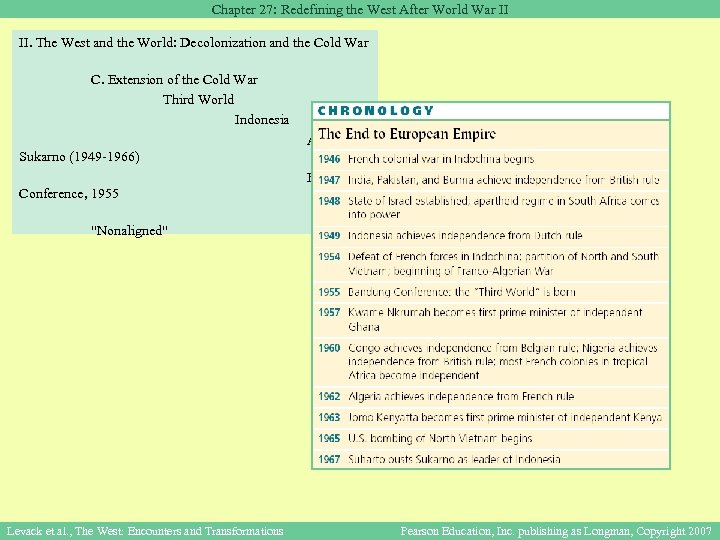Select 'Sukarno (1949-1966)' text
Screen dimensions: 720x540
79,157
